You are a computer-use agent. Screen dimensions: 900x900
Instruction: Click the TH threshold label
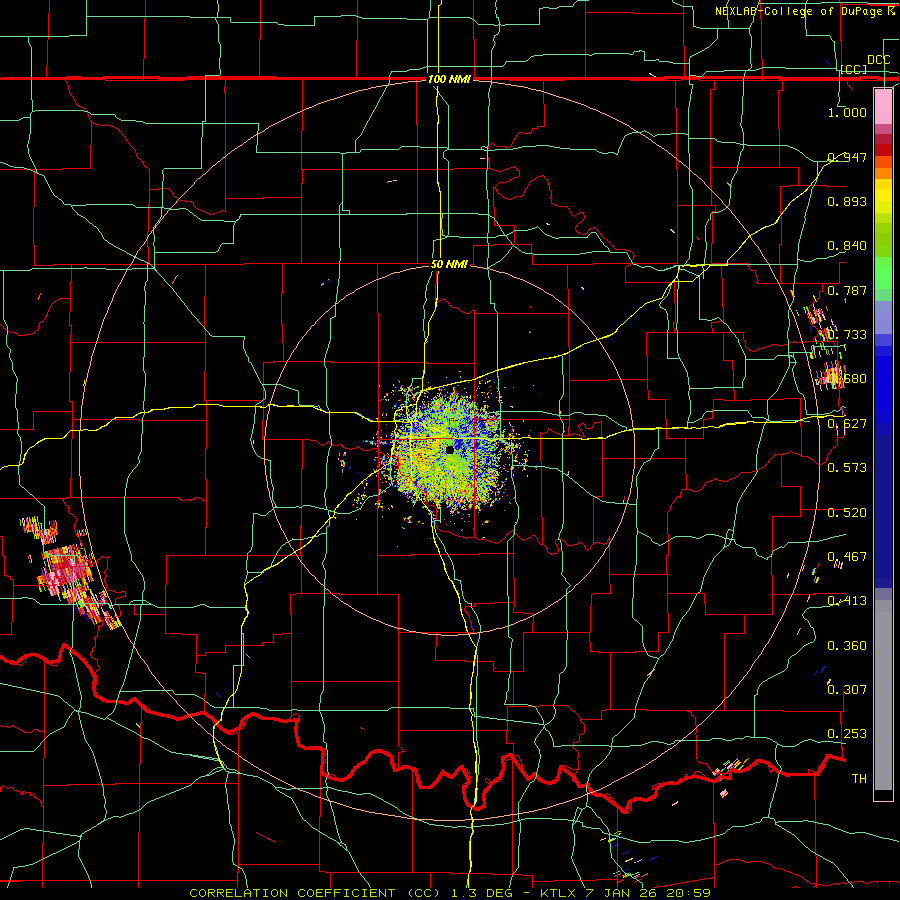(x=859, y=778)
